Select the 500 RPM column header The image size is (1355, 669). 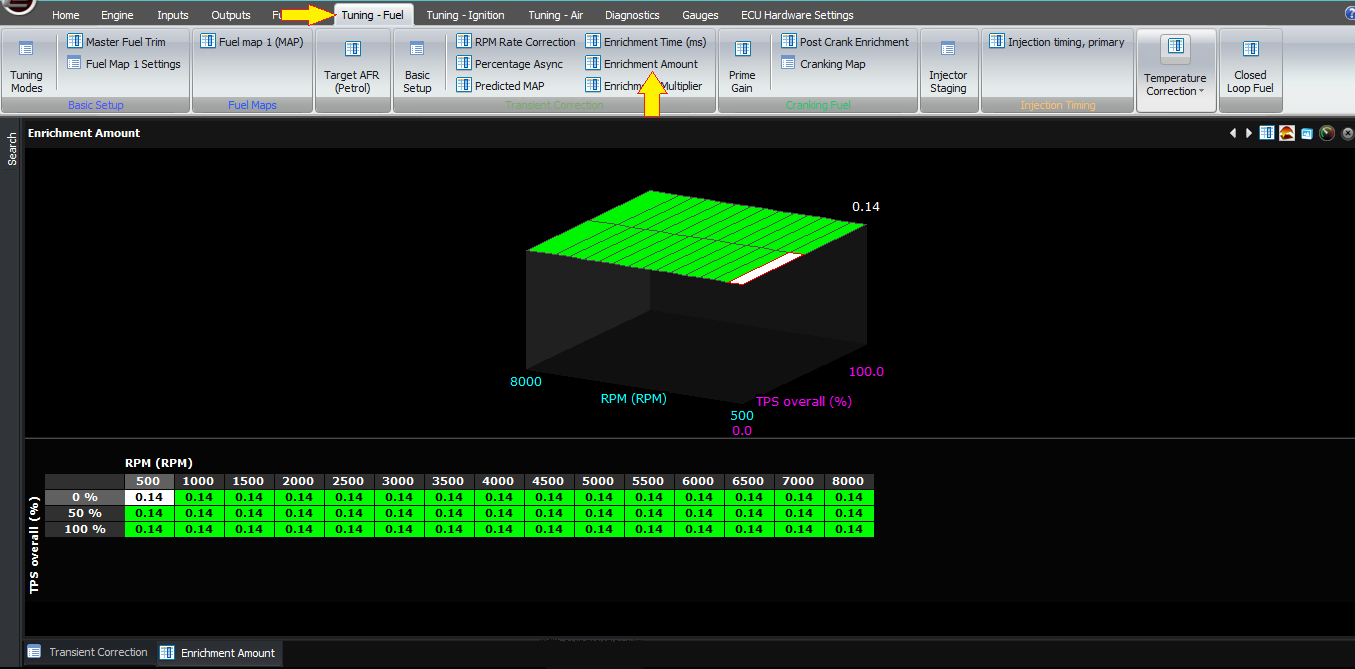pos(149,481)
